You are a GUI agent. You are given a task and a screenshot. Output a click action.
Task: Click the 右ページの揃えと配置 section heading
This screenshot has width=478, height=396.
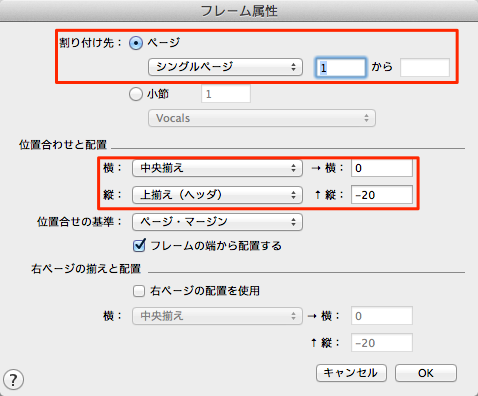tap(86, 269)
